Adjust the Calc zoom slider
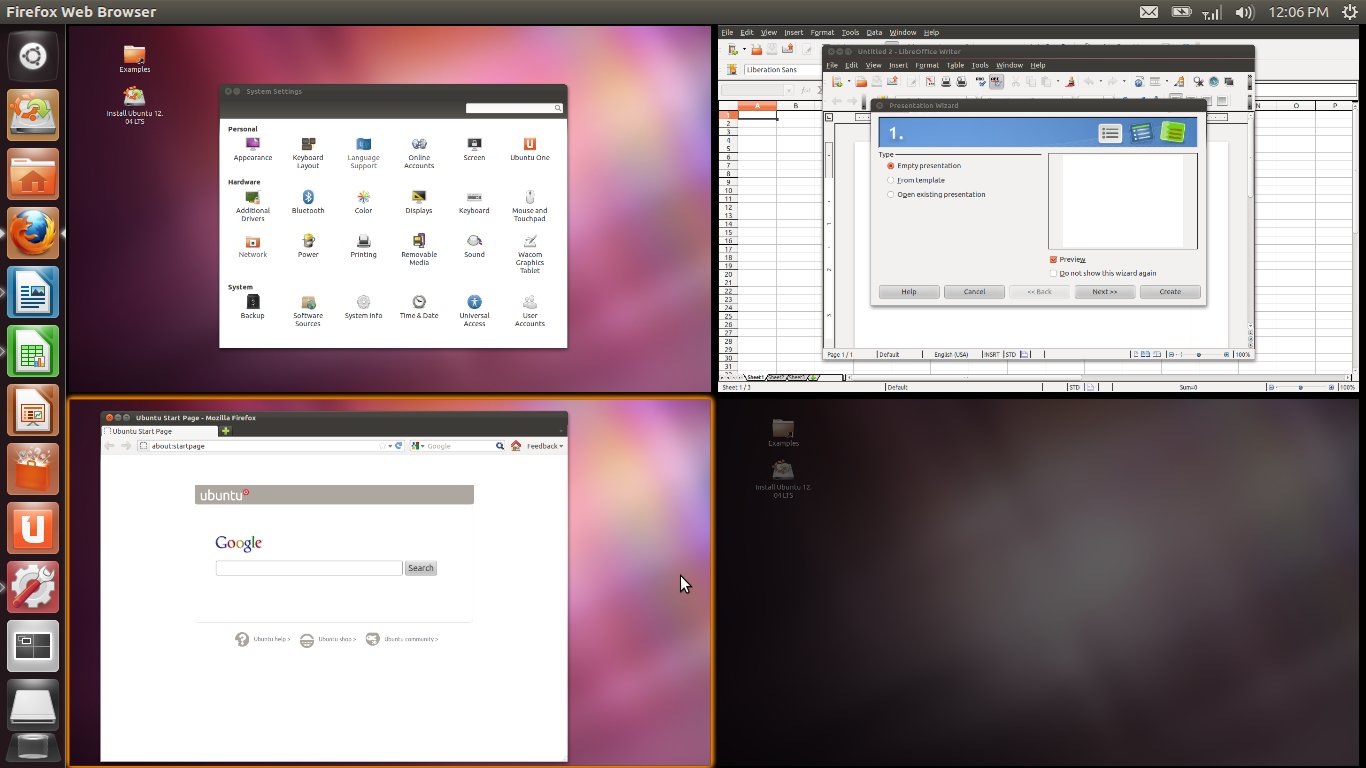The width and height of the screenshot is (1366, 768). [1302, 387]
